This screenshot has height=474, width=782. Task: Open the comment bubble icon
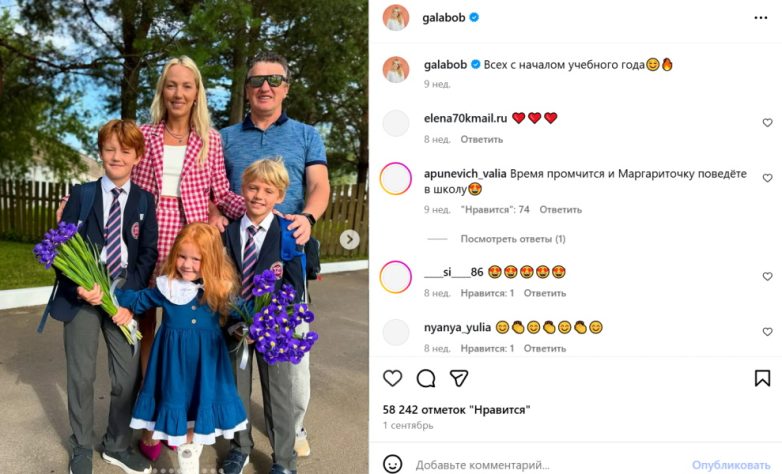coord(426,378)
